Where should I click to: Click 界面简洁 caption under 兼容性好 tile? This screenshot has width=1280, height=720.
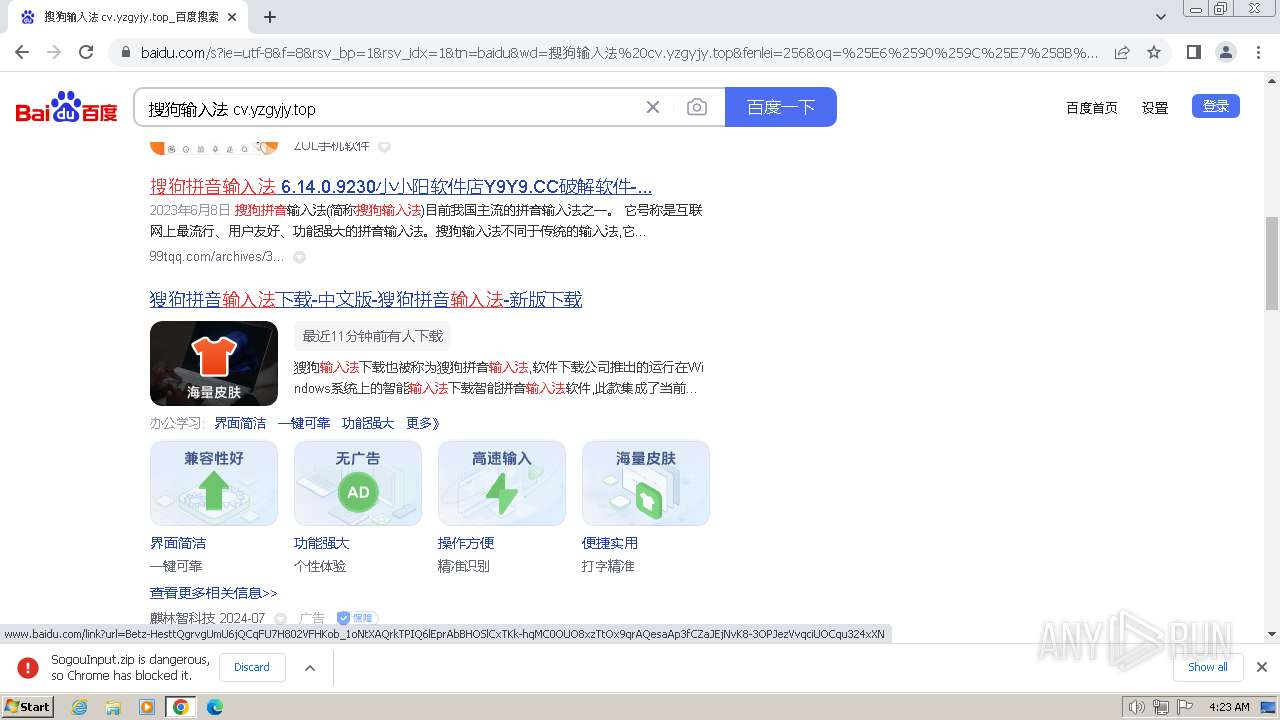(x=178, y=543)
